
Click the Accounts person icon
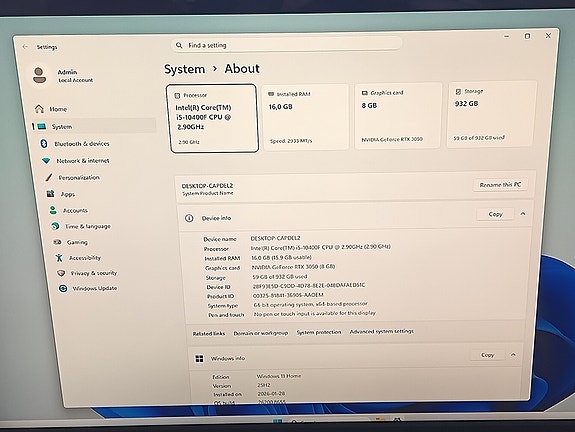point(53,210)
